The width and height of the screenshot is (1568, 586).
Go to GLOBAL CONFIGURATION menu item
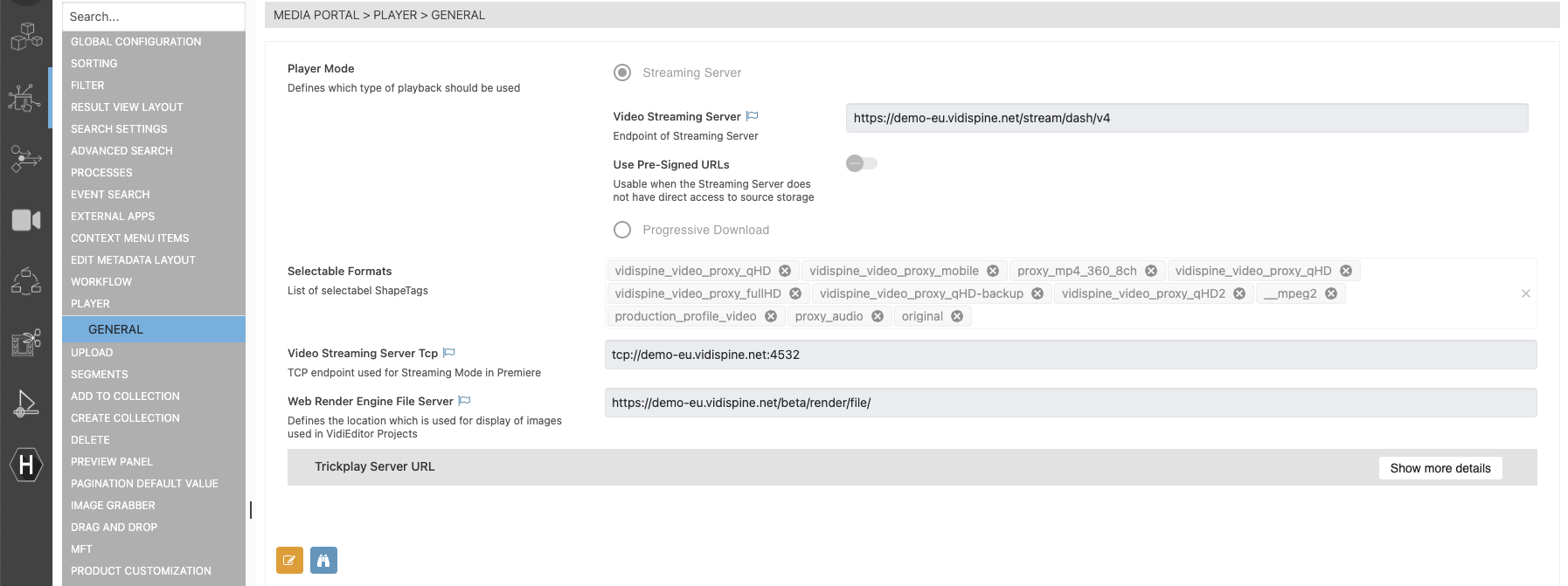[x=135, y=42]
